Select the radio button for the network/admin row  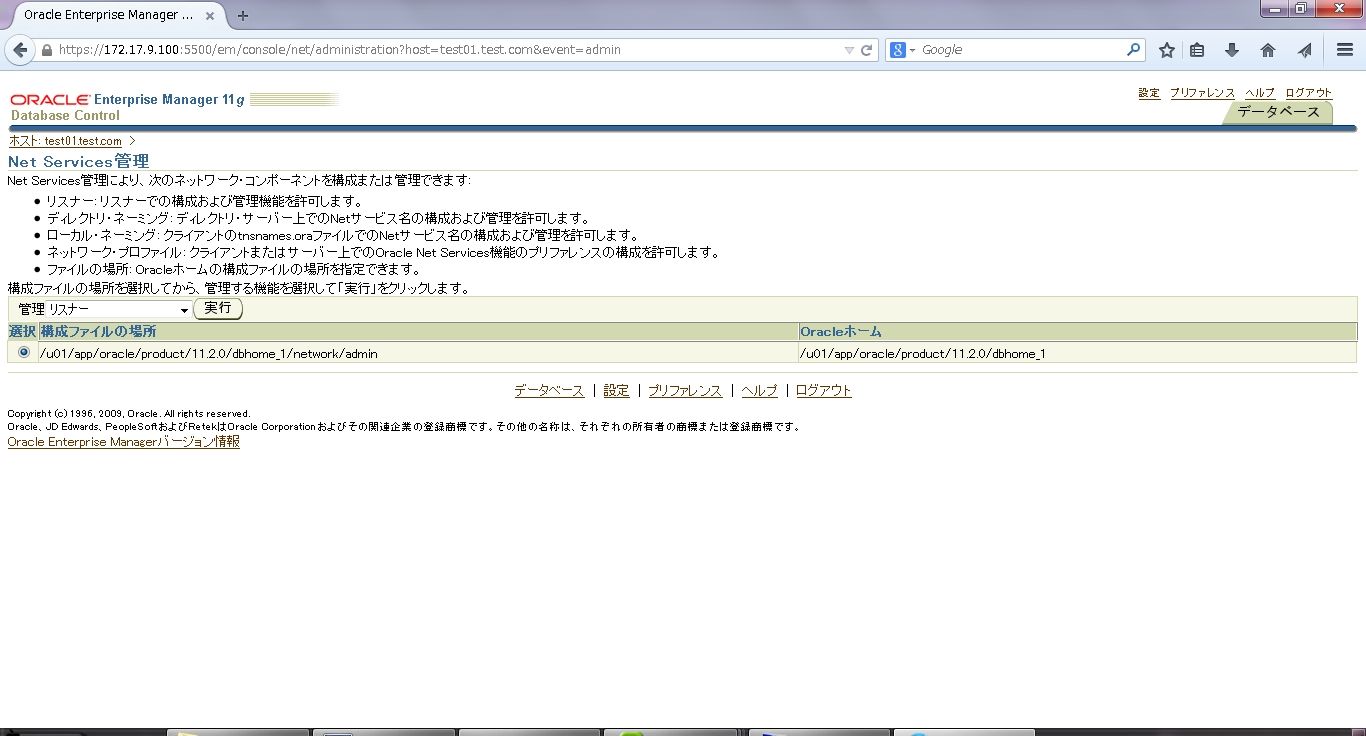23,352
